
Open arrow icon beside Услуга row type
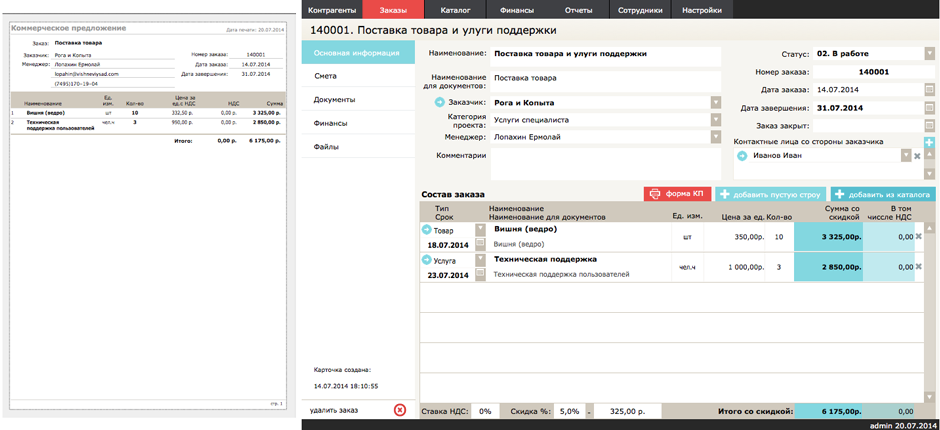click(427, 260)
